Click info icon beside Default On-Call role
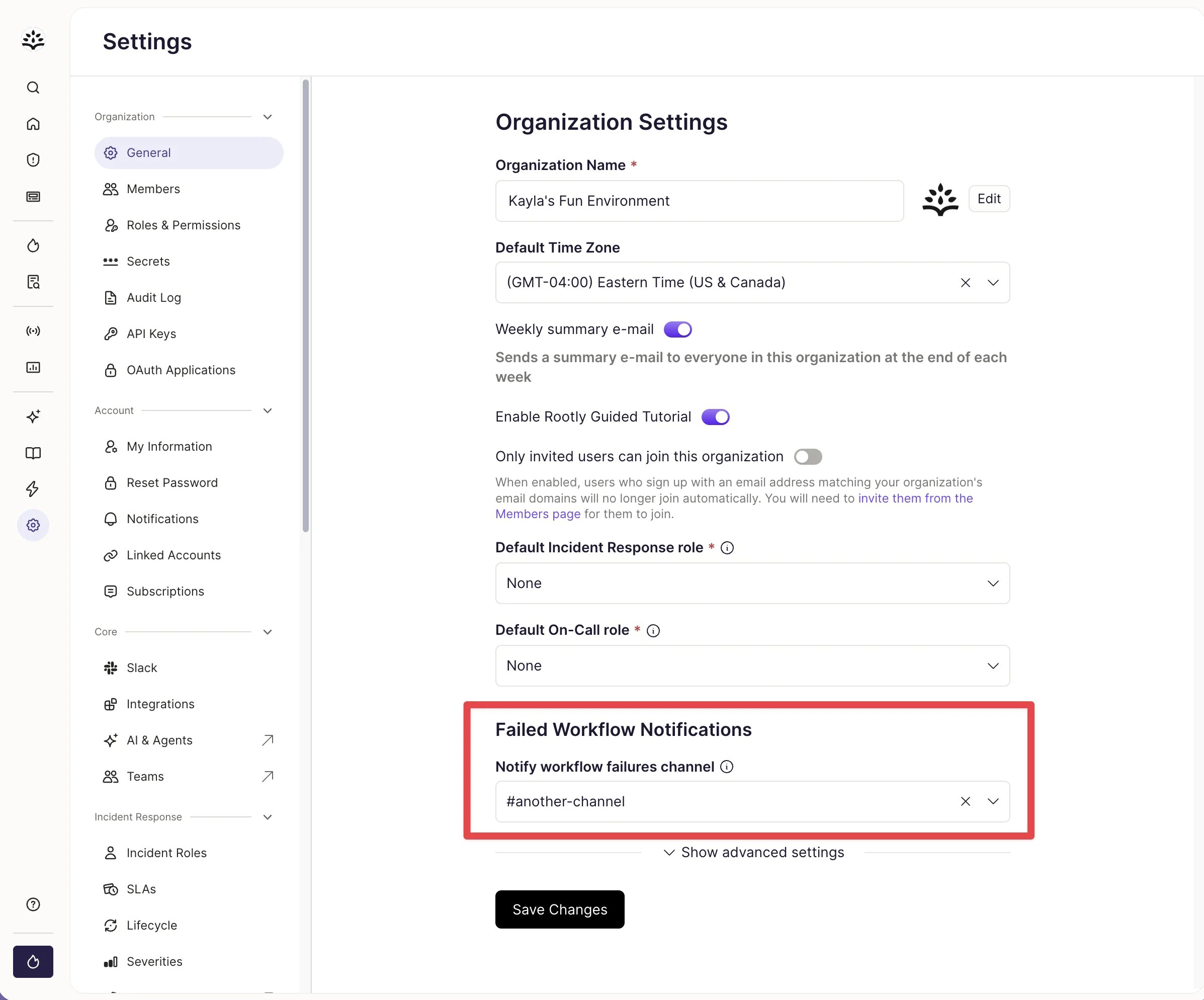Screen dimensions: 1204x1000 point(653,631)
